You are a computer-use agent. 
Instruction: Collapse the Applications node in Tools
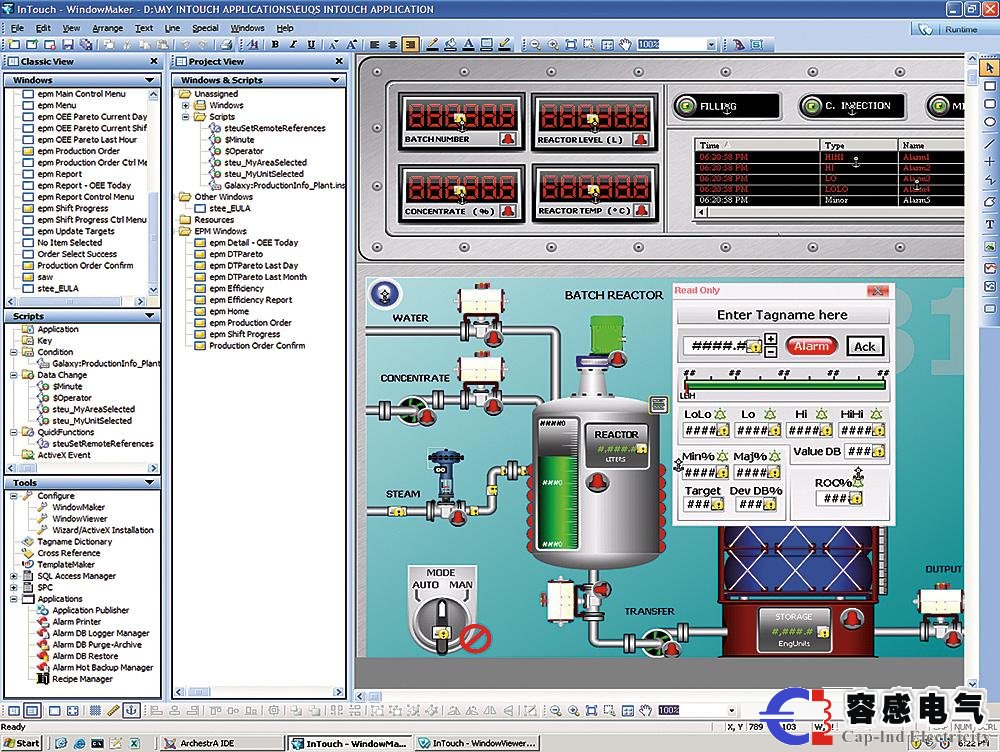pyautogui.click(x=13, y=599)
